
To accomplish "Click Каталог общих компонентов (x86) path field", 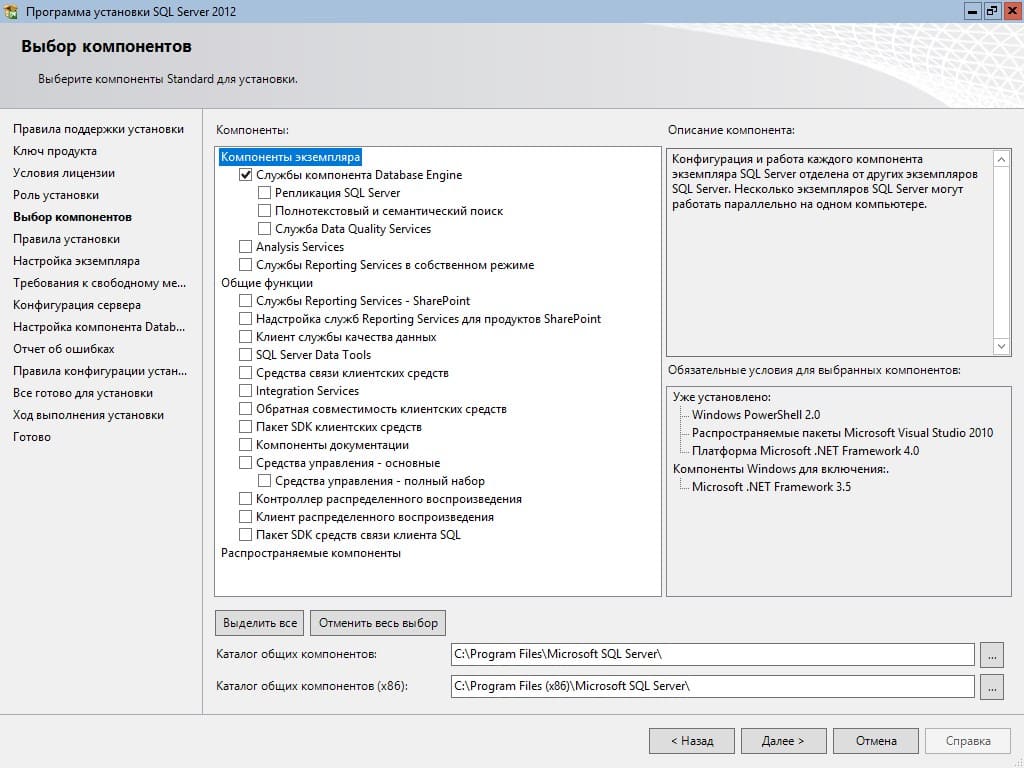I will (x=712, y=686).
